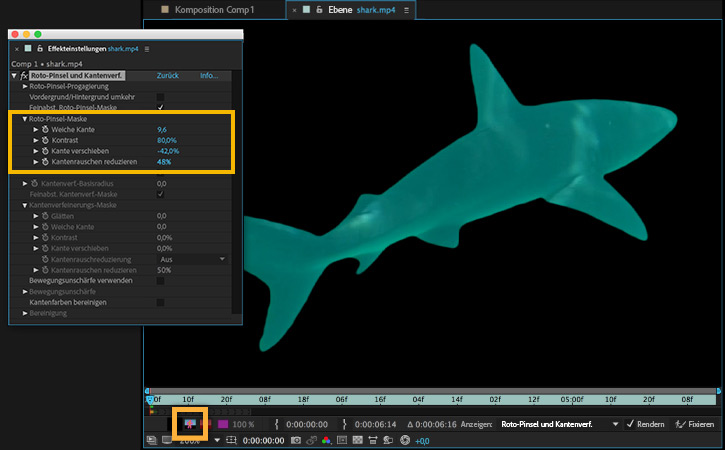
Task: Click the stopwatch next to Weiche Kante
Action: click(45, 129)
